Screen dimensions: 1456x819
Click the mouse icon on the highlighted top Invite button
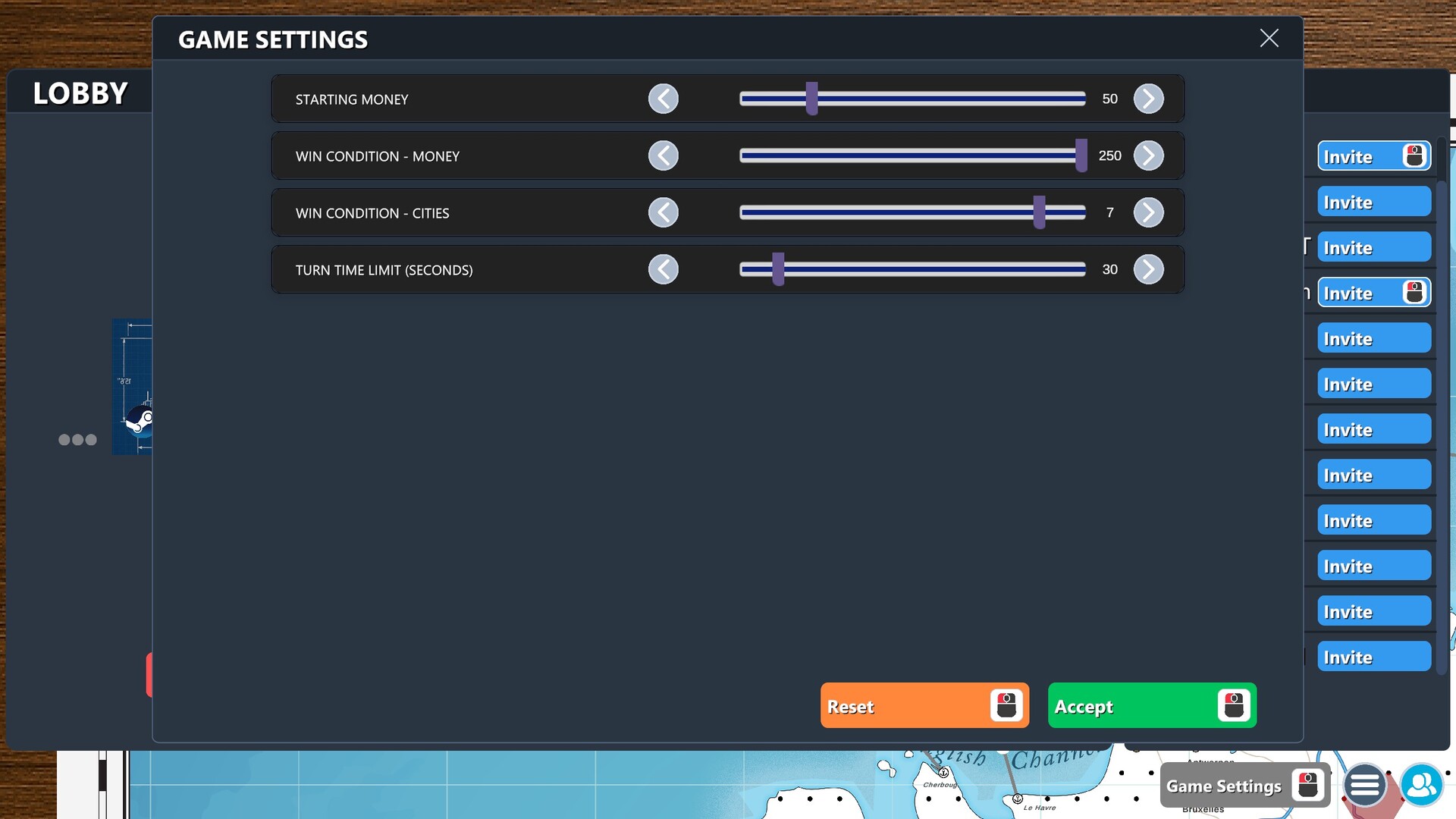coord(1414,155)
